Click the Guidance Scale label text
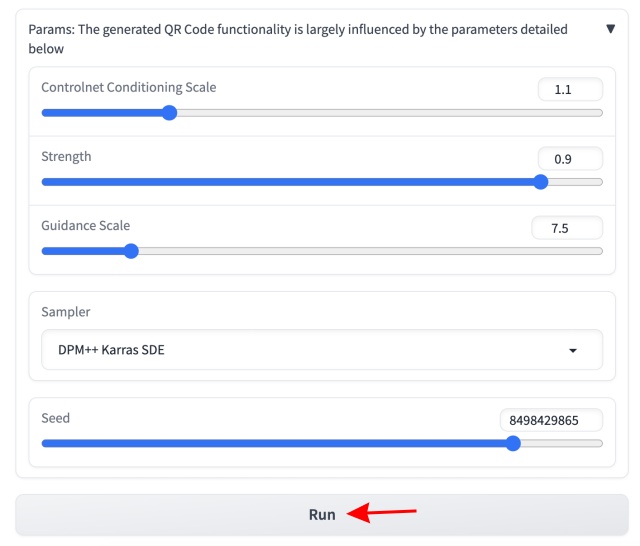 [85, 225]
